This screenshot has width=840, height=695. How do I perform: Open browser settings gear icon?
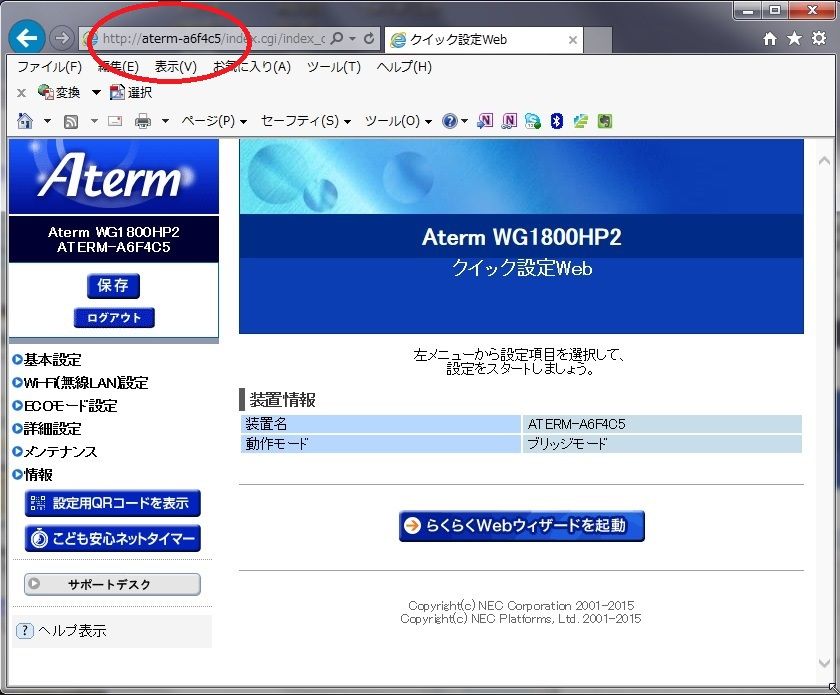tap(819, 39)
